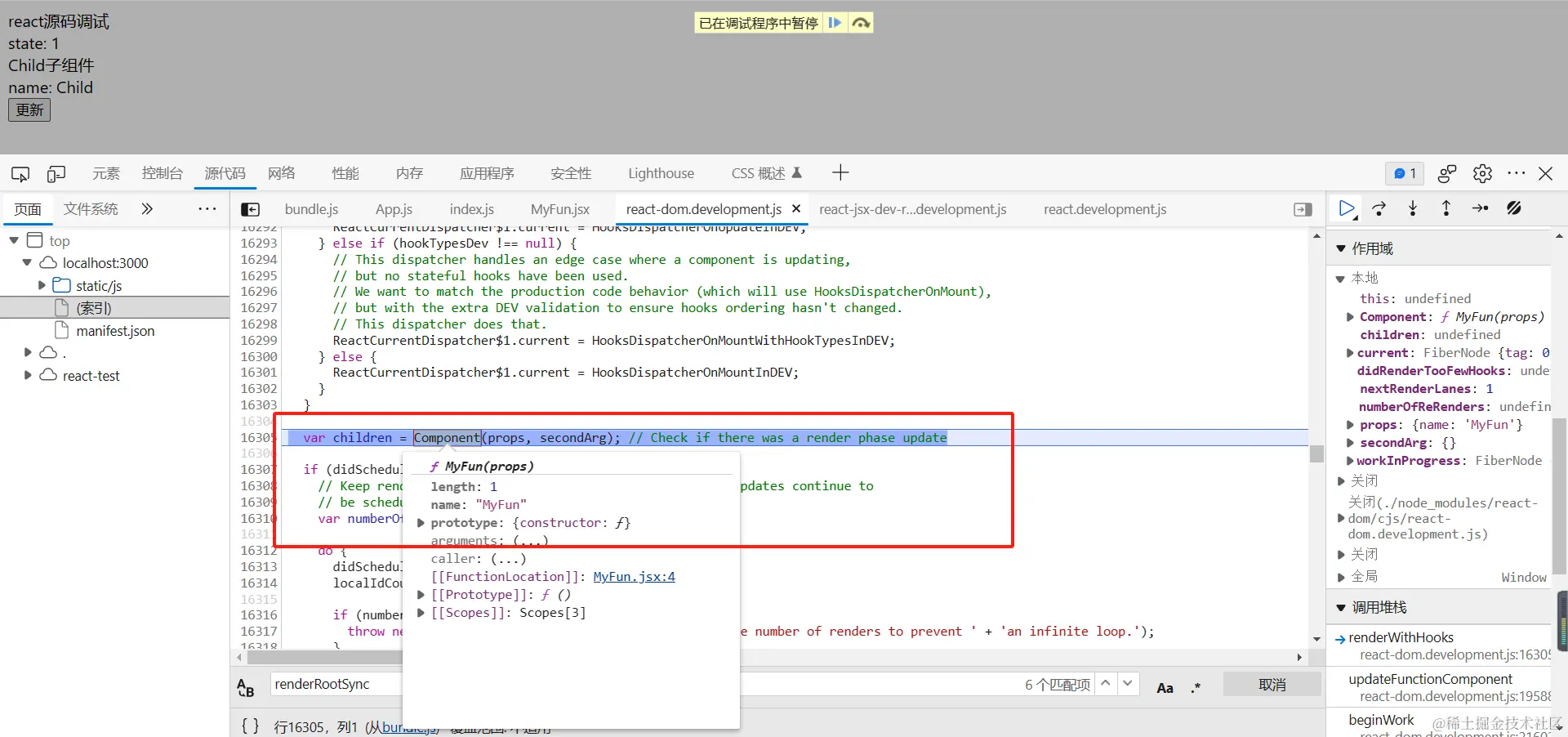The width and height of the screenshot is (1568, 737).
Task: Click the editor vertical scrollbar thumb
Action: pos(1316,453)
